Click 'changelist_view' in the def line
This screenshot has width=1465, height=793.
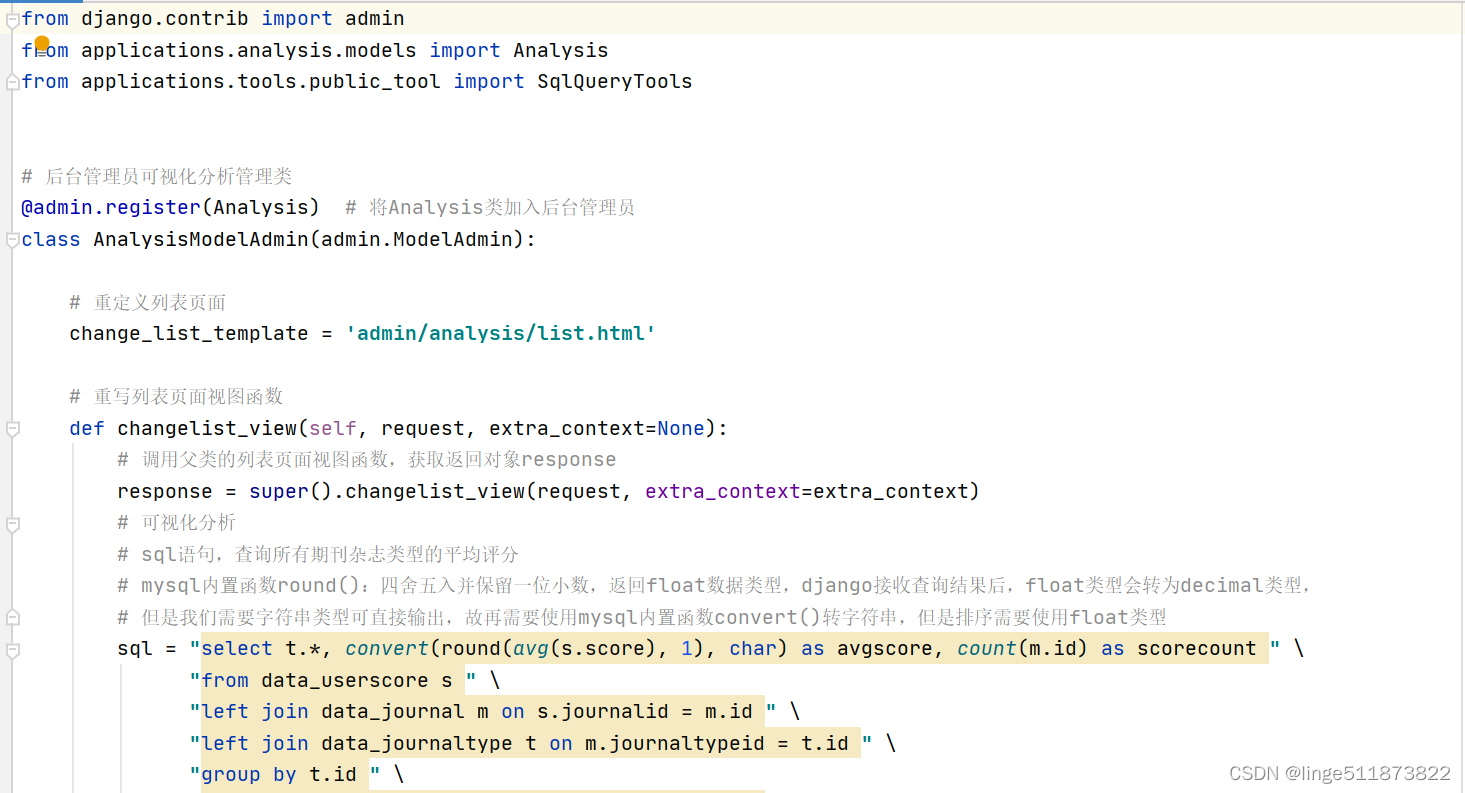click(207, 428)
